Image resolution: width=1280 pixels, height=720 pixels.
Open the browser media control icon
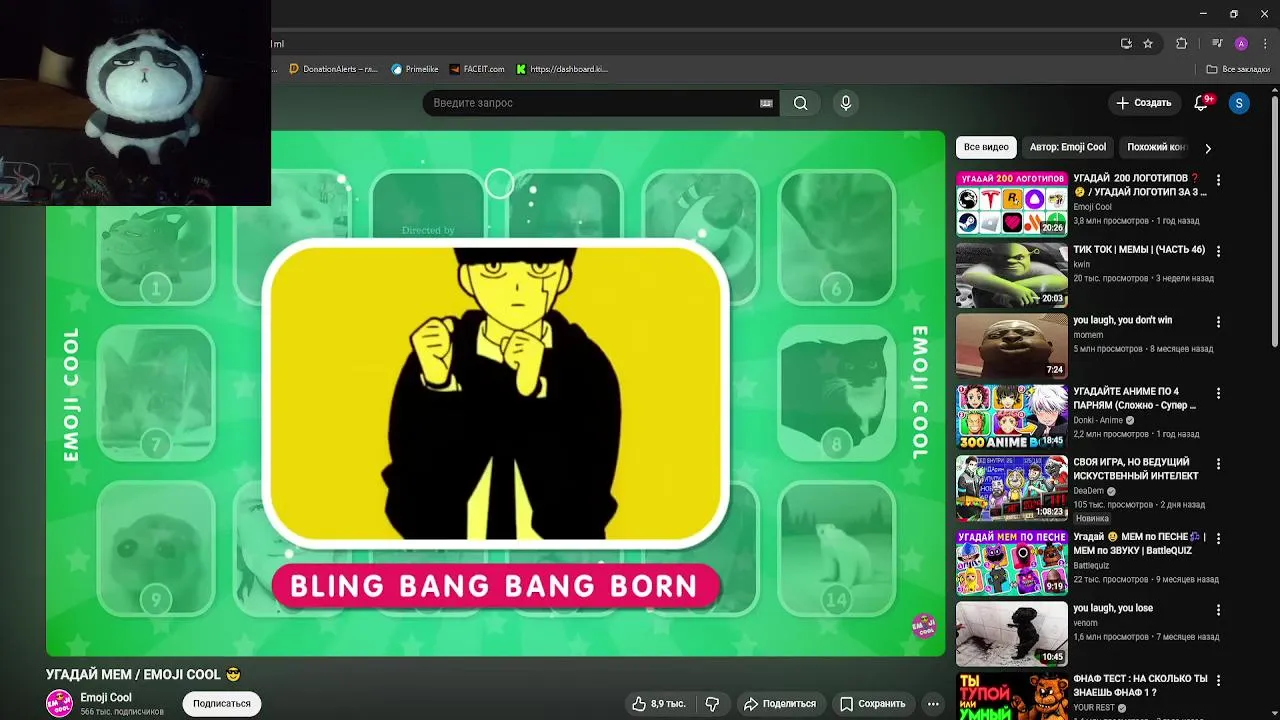1217,43
